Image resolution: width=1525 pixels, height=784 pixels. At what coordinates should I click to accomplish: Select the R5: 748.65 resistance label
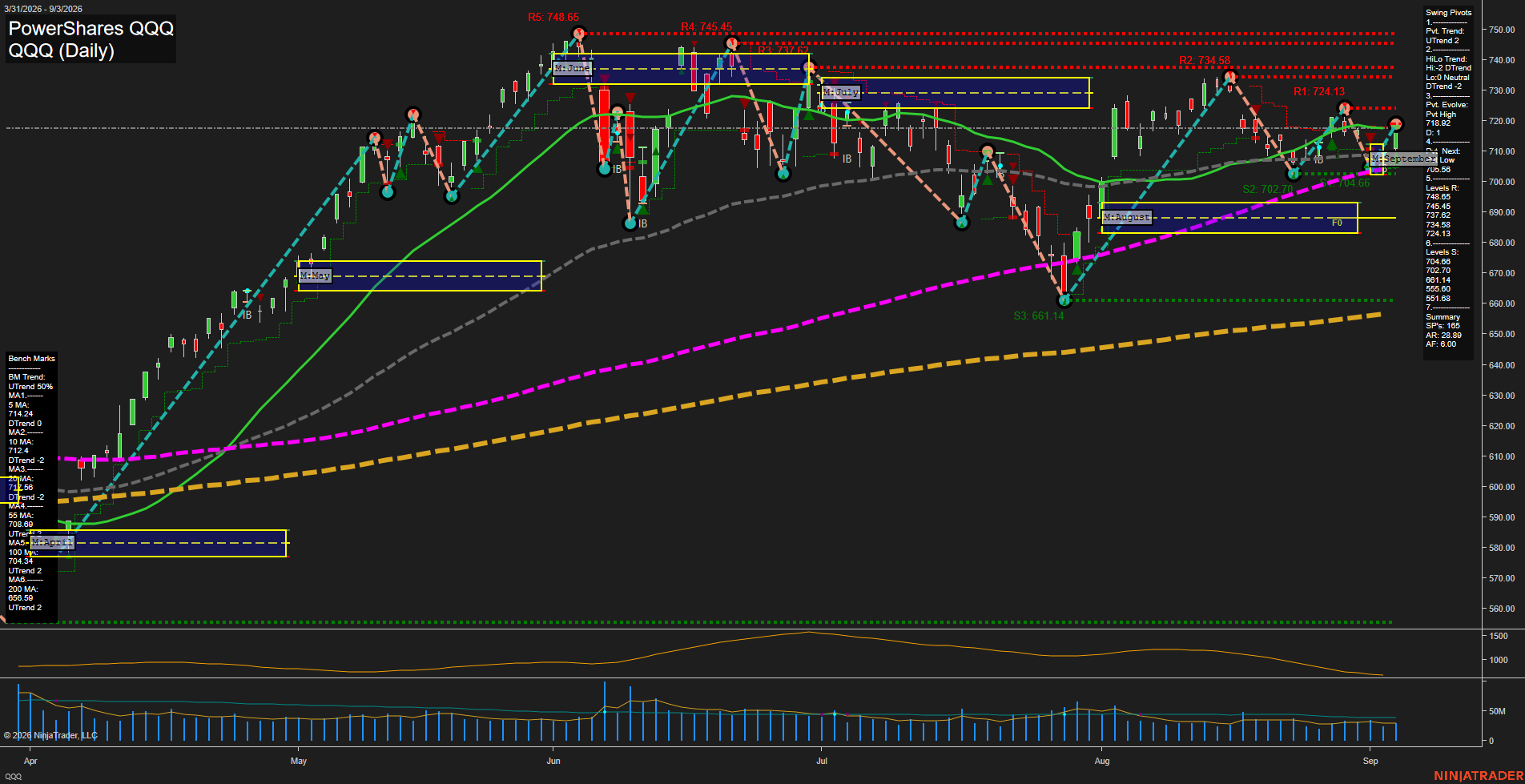coord(553,17)
